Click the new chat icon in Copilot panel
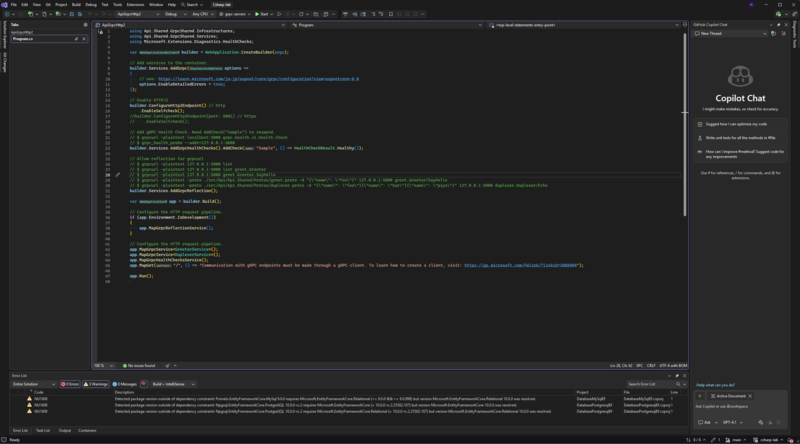 (x=773, y=33)
